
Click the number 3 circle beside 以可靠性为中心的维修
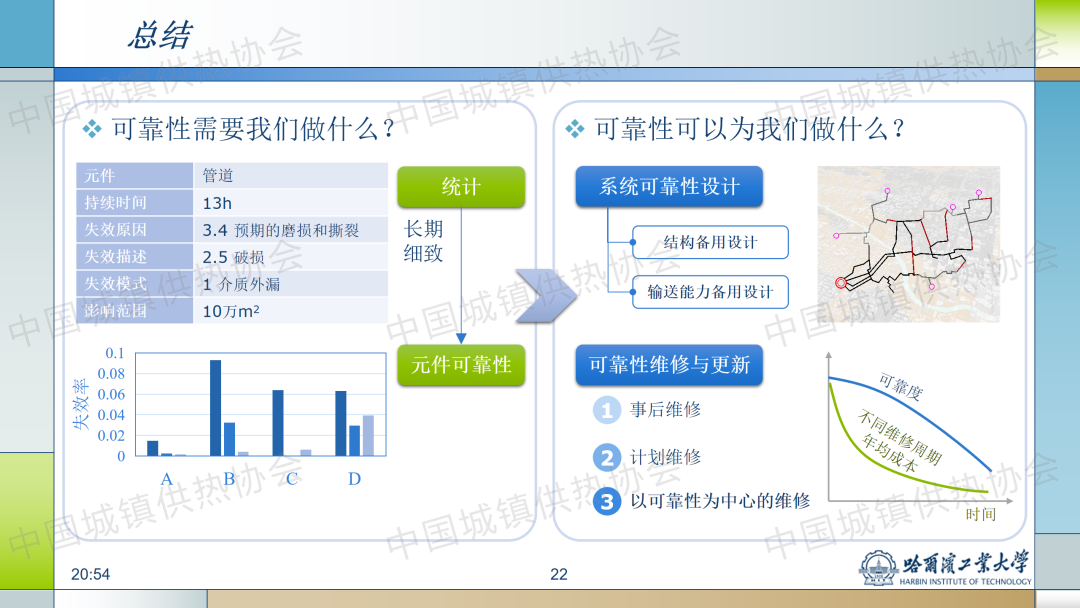(606, 501)
